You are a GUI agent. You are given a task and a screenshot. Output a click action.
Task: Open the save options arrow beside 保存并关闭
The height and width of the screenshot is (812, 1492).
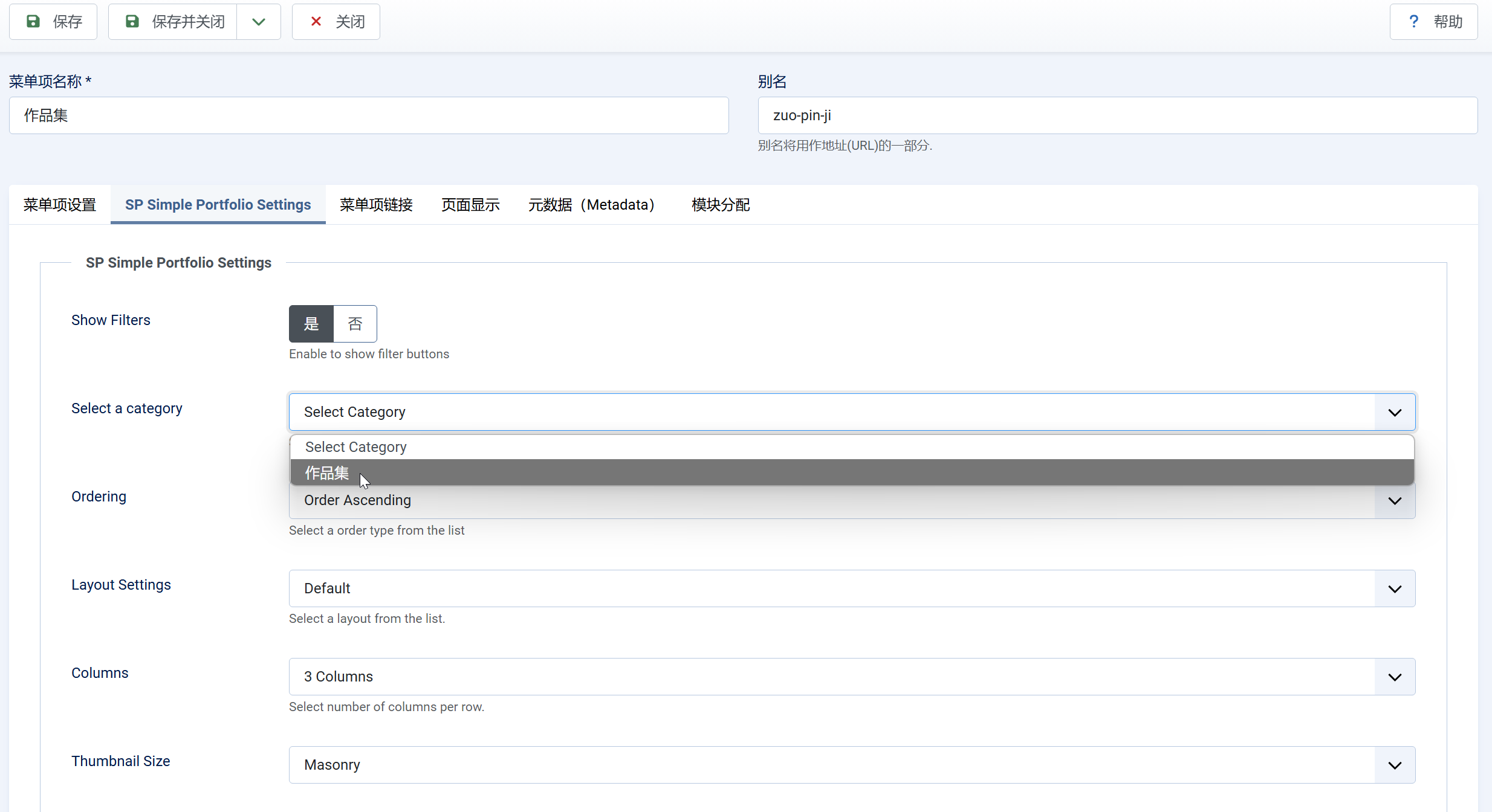click(x=259, y=22)
